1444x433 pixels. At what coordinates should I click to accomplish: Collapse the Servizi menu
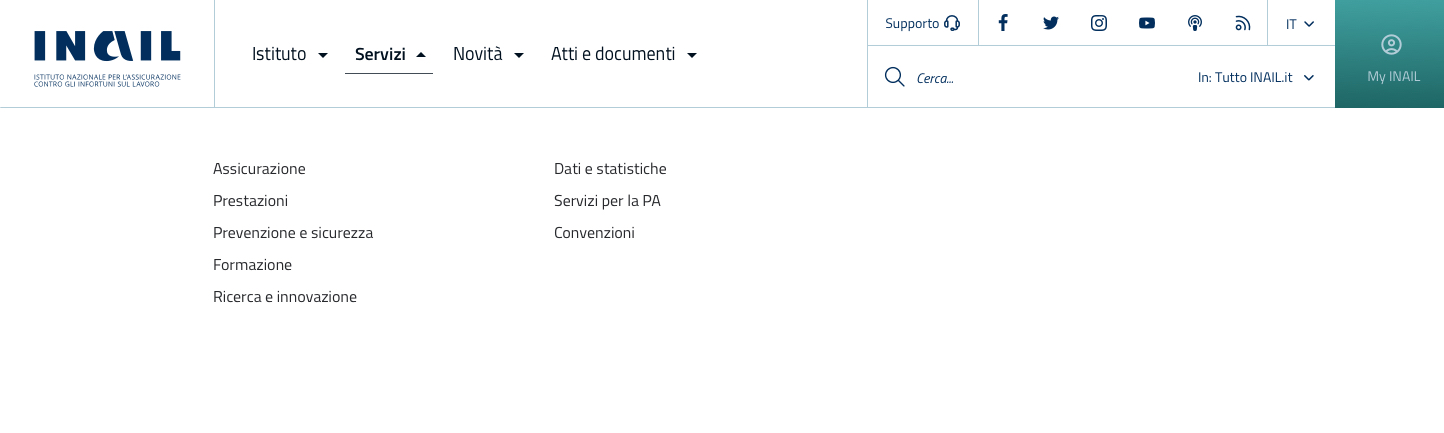pyautogui.click(x=390, y=54)
